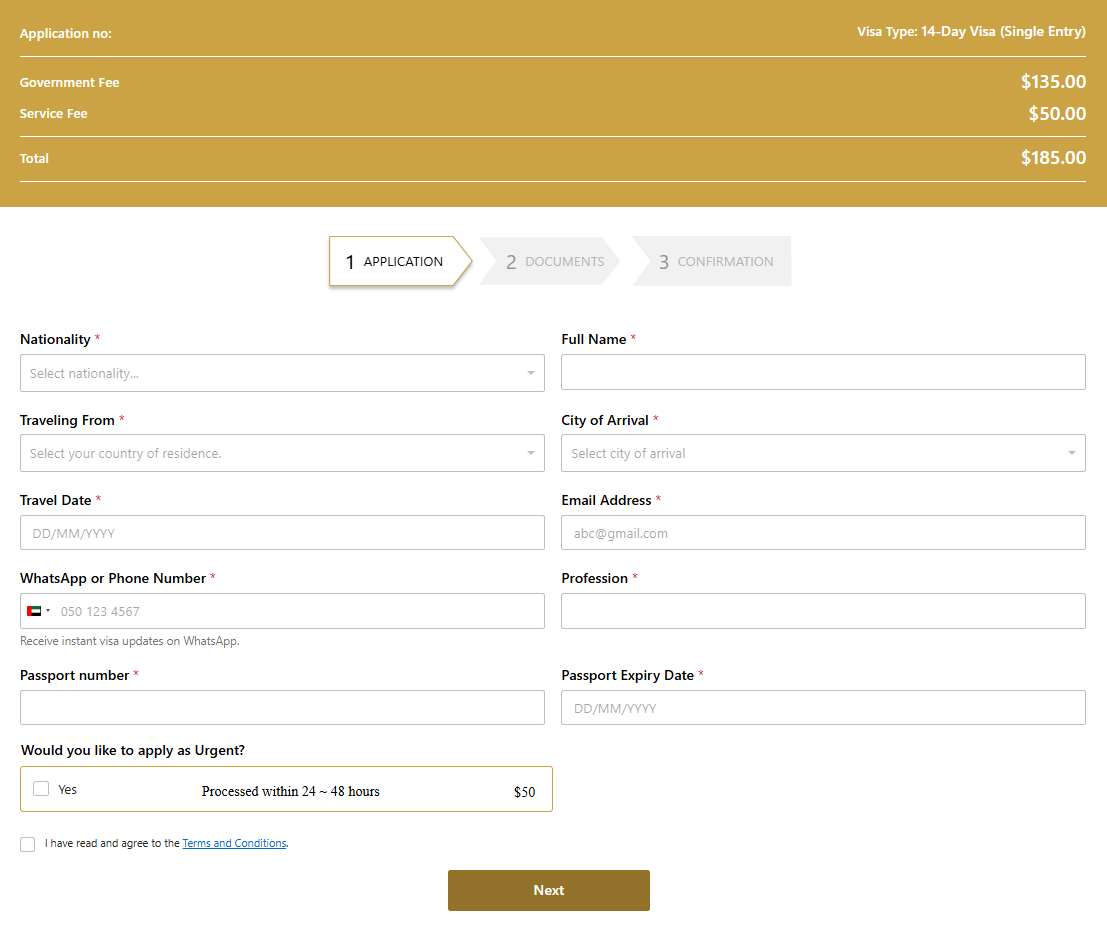The width and height of the screenshot is (1107, 938).
Task: Click the WhatsApp phone number field
Action: pos(298,611)
